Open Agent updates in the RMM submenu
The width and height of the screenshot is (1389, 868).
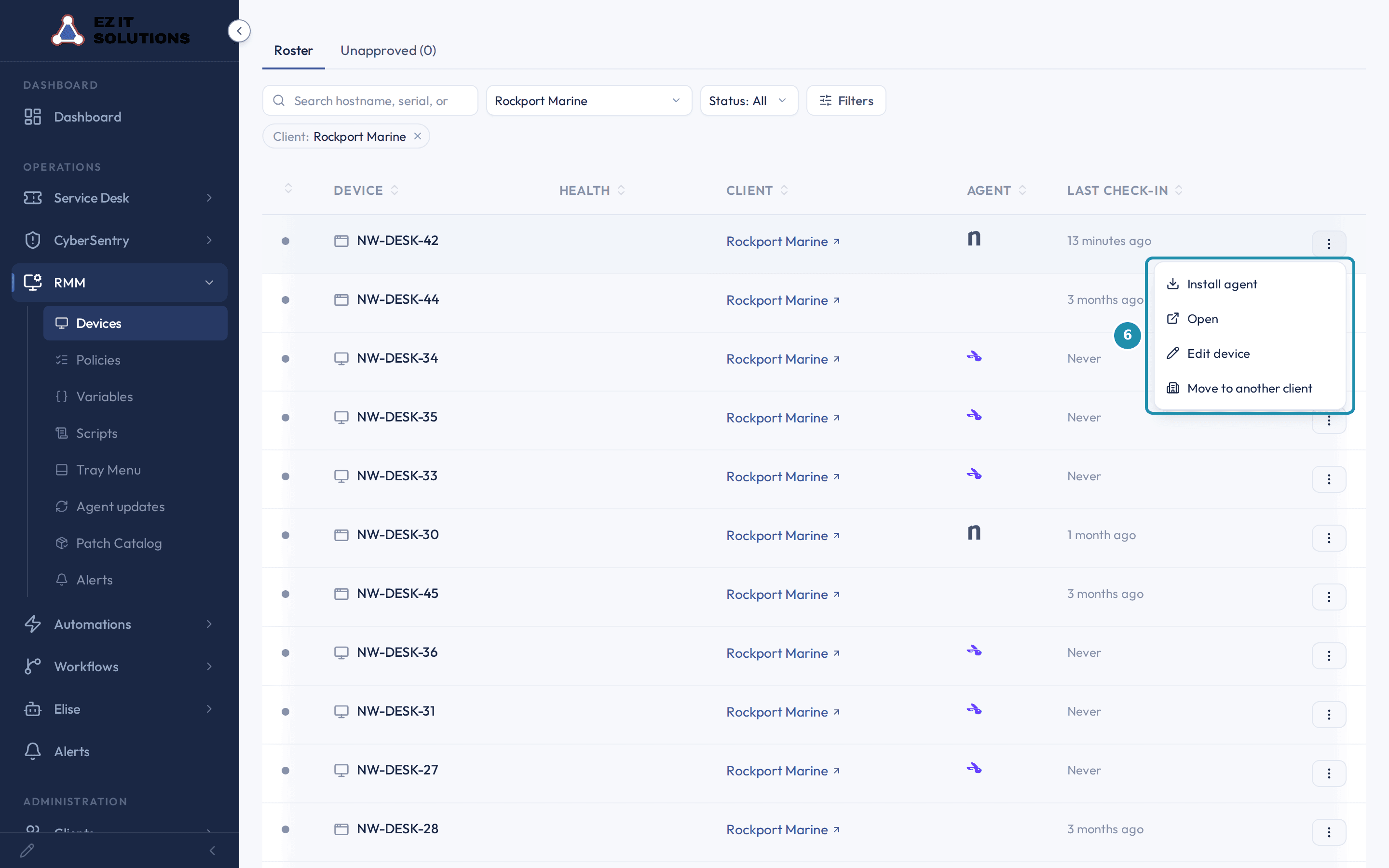coord(121,507)
